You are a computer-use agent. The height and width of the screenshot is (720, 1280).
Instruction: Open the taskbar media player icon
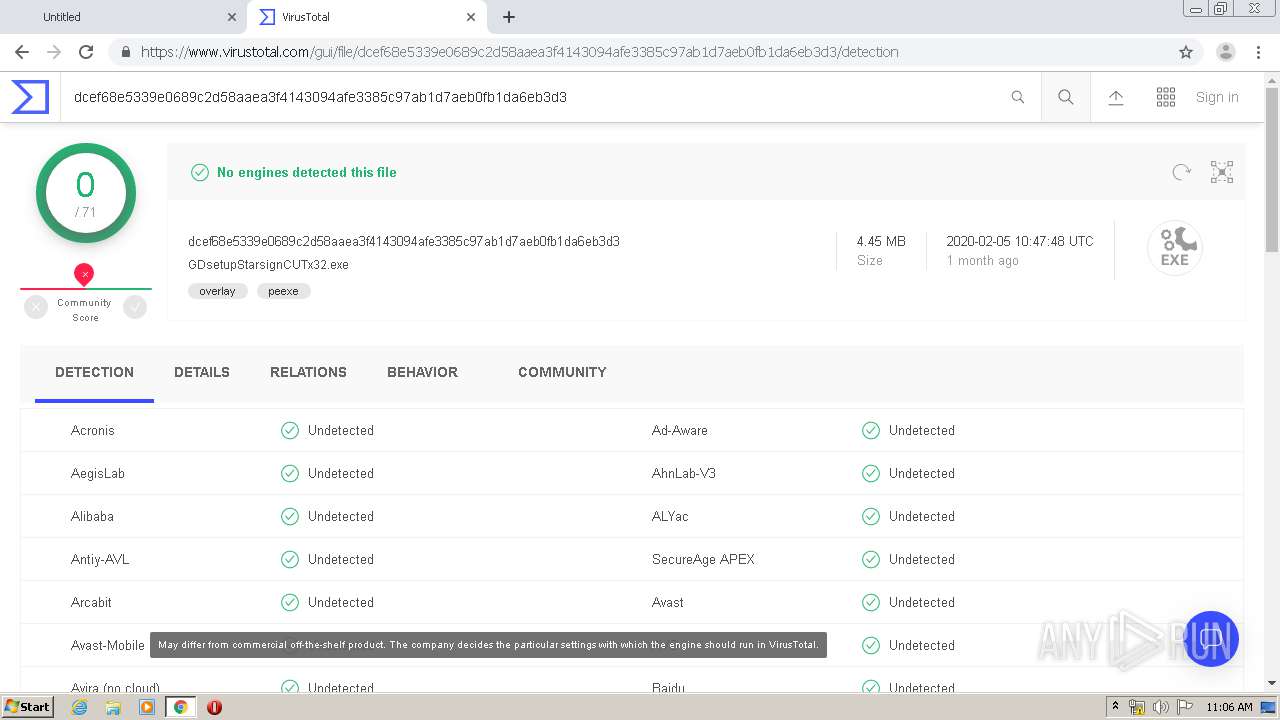[147, 707]
